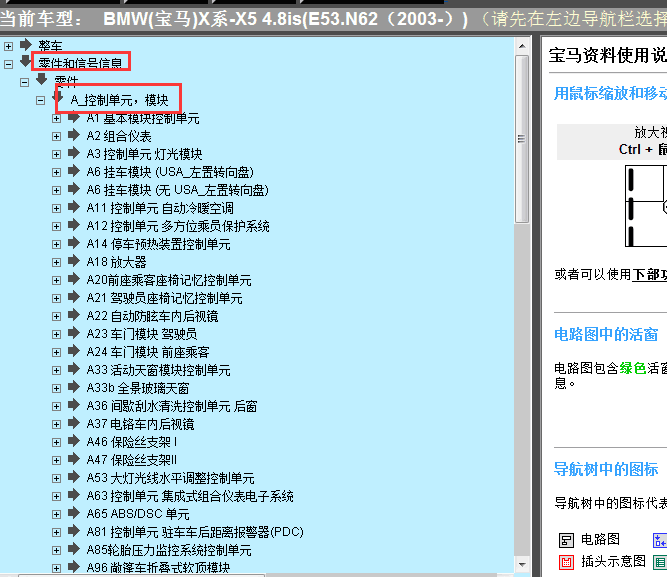Click arrow icon beside A85轮胎压力监控系统控制单元

point(74,548)
